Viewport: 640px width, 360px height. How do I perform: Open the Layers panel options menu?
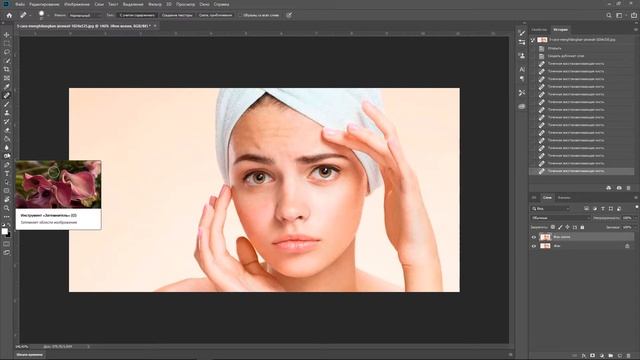click(636, 198)
